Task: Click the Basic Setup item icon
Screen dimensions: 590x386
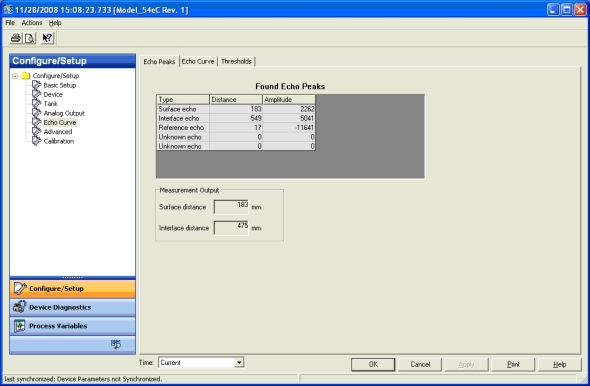Action: (x=36, y=85)
